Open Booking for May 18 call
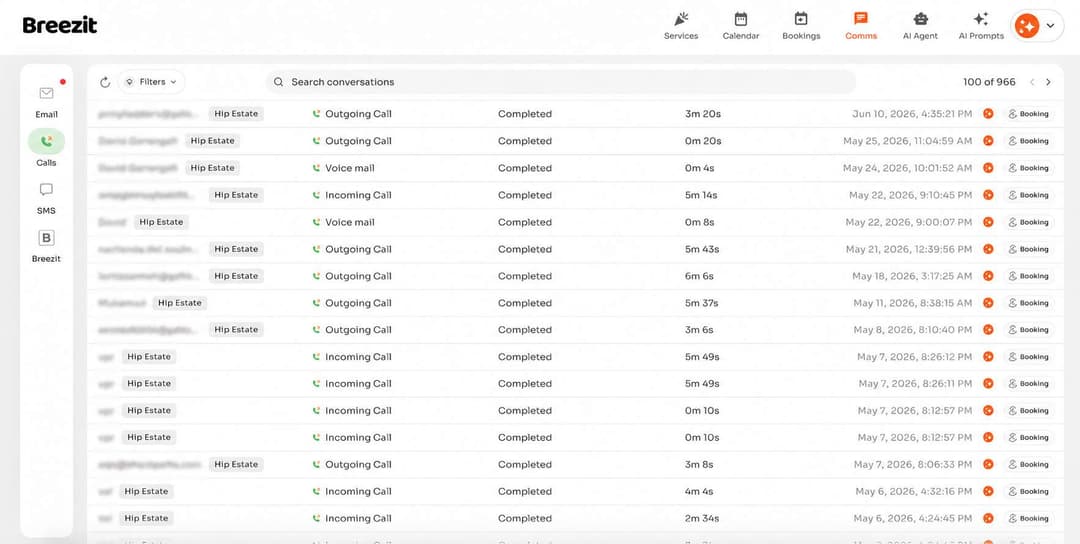Image resolution: width=1080 pixels, height=544 pixels. tap(1028, 276)
